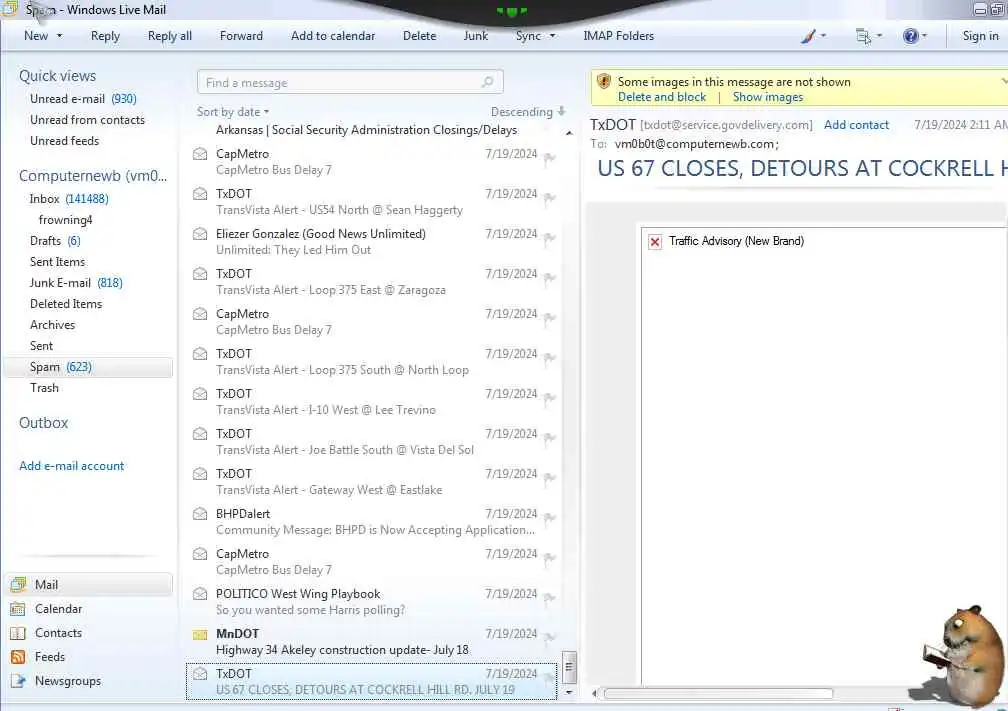
Task: Collapse the Computernewb account folder tree
Action: (x=93, y=176)
